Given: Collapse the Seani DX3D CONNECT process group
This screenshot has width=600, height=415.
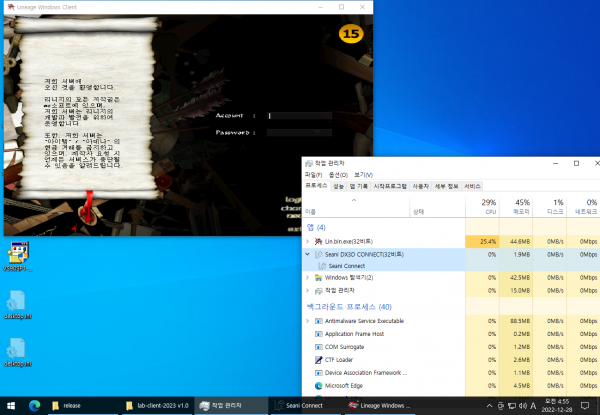Looking at the screenshot, I should pyautogui.click(x=308, y=254).
